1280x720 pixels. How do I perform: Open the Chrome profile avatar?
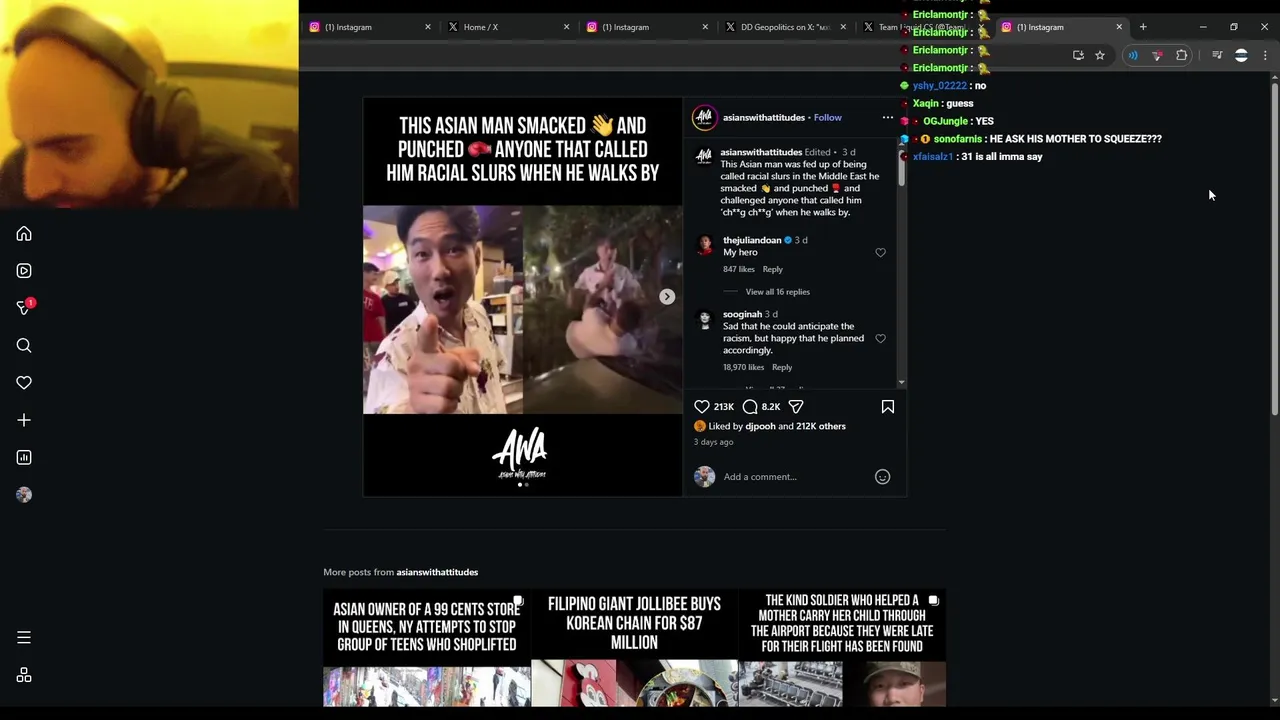tap(1241, 56)
